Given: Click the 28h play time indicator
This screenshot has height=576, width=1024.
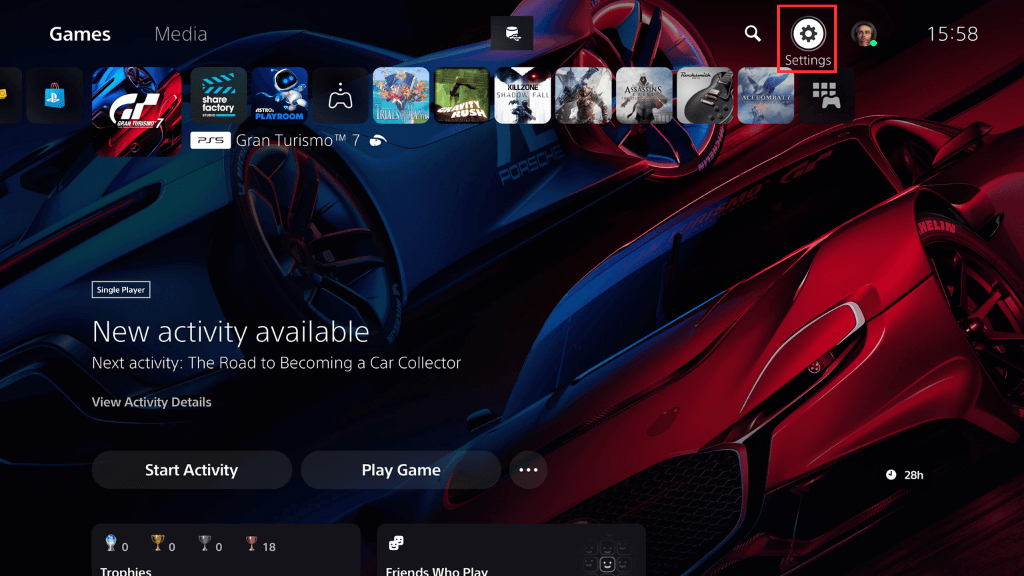Looking at the screenshot, I should click(904, 475).
